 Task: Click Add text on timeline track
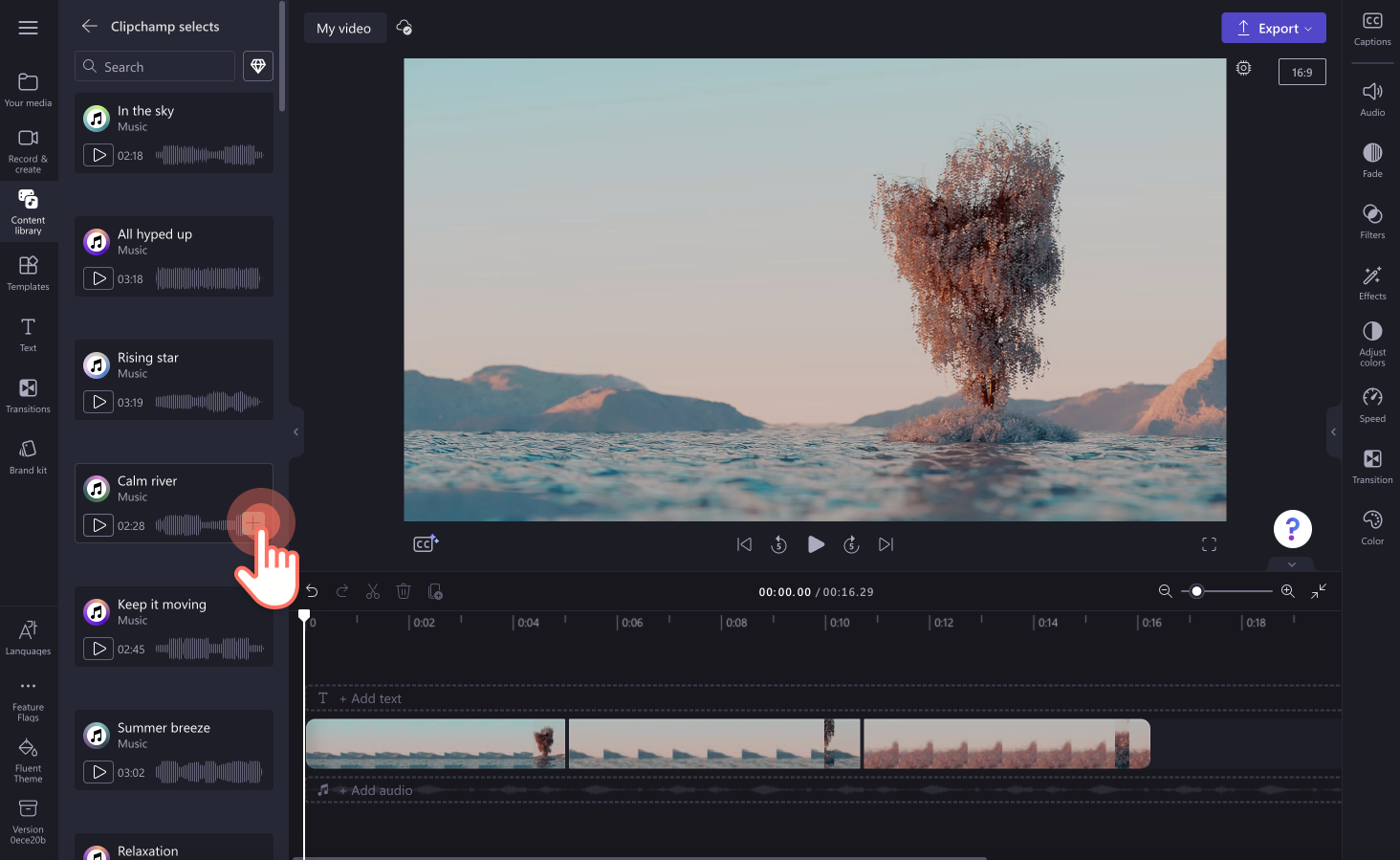point(371,698)
